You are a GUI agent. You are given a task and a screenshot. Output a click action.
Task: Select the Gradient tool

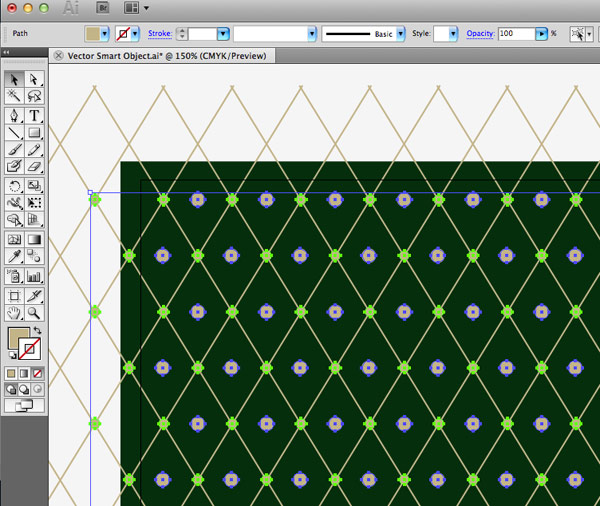(34, 240)
